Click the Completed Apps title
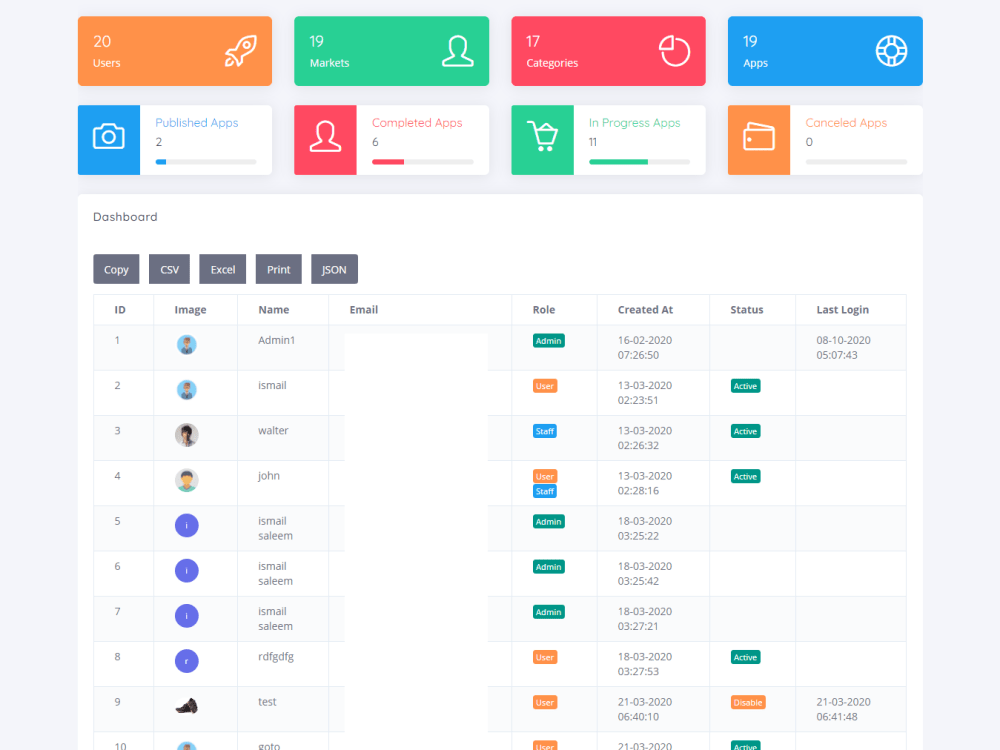 click(x=417, y=123)
